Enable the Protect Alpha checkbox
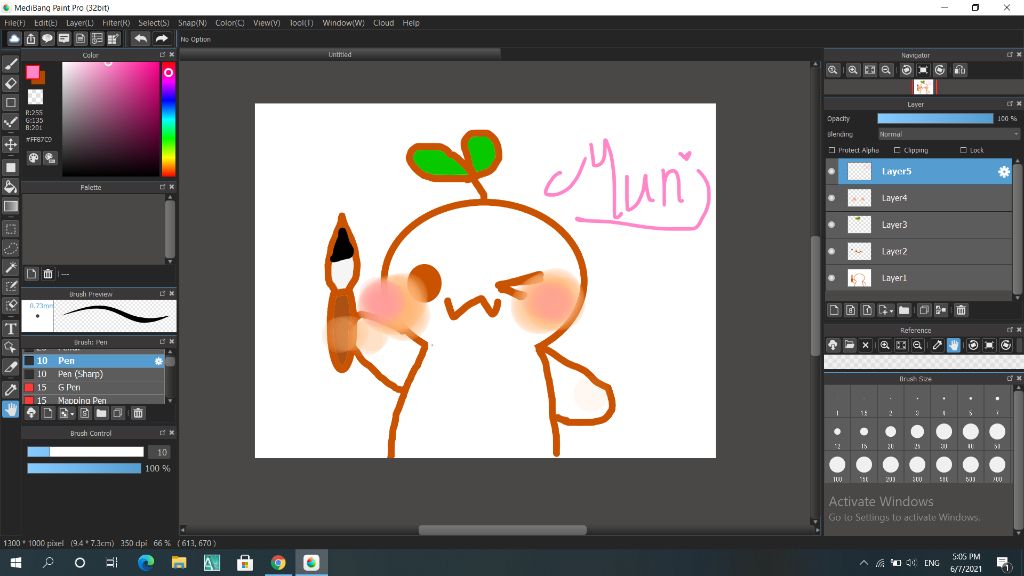1024x576 pixels. coord(832,150)
